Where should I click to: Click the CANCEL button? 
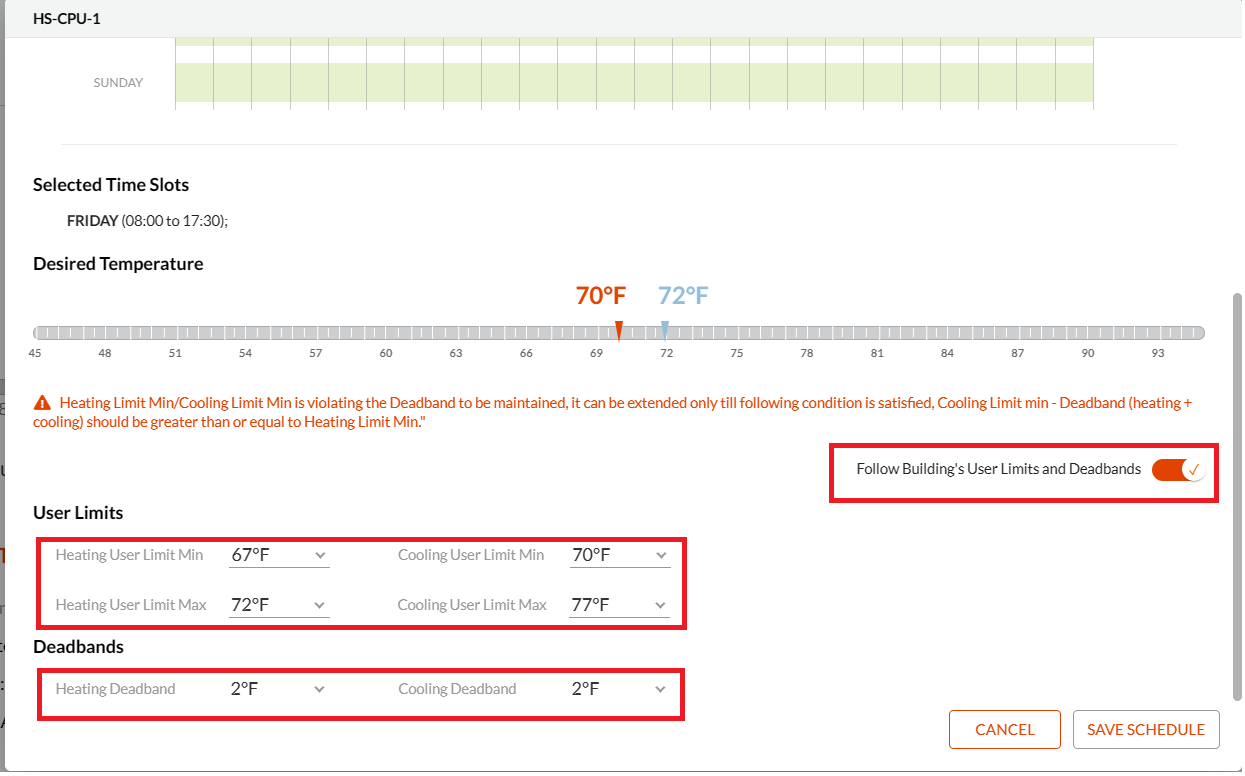[x=1004, y=729]
